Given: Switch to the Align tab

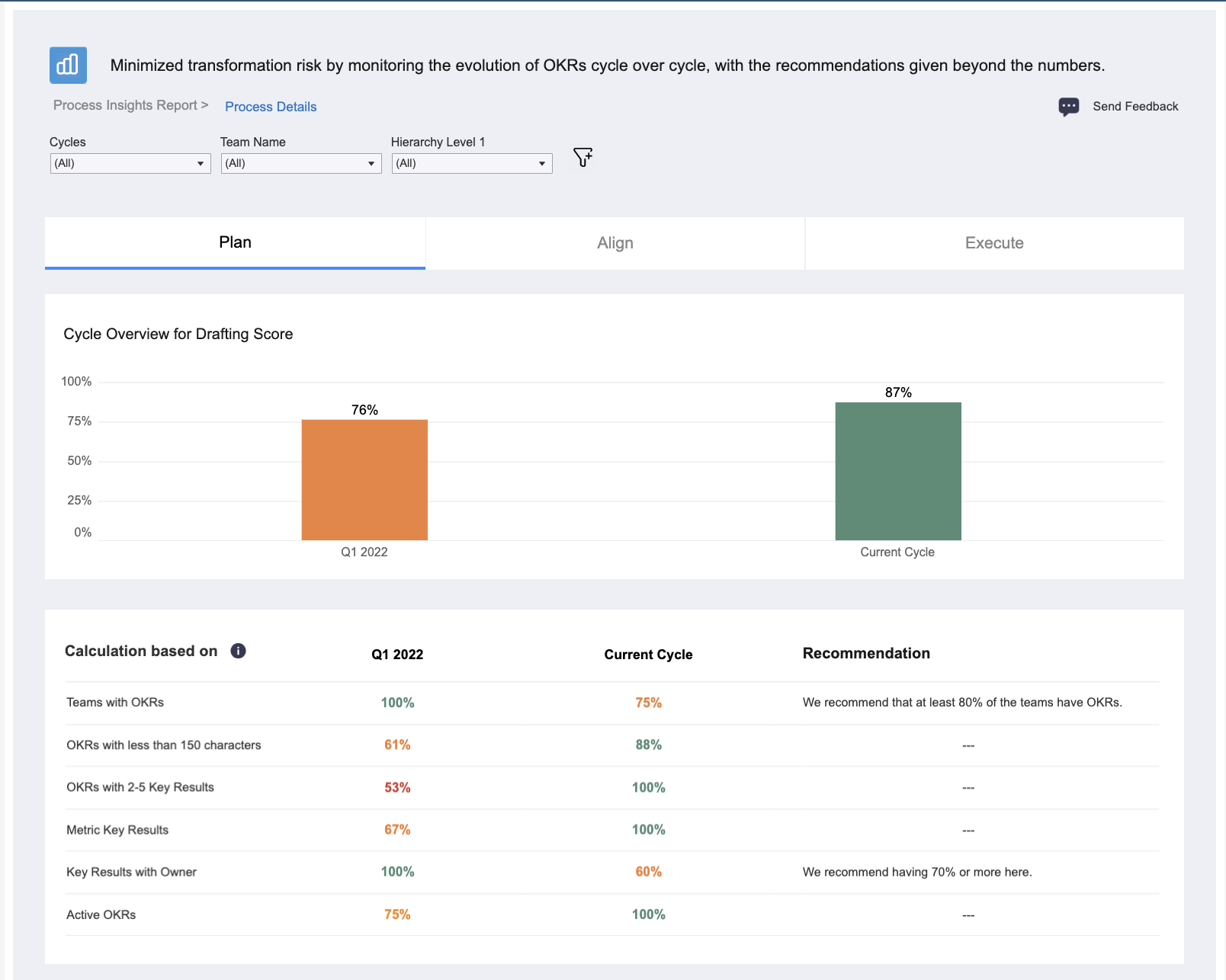Looking at the screenshot, I should [615, 243].
